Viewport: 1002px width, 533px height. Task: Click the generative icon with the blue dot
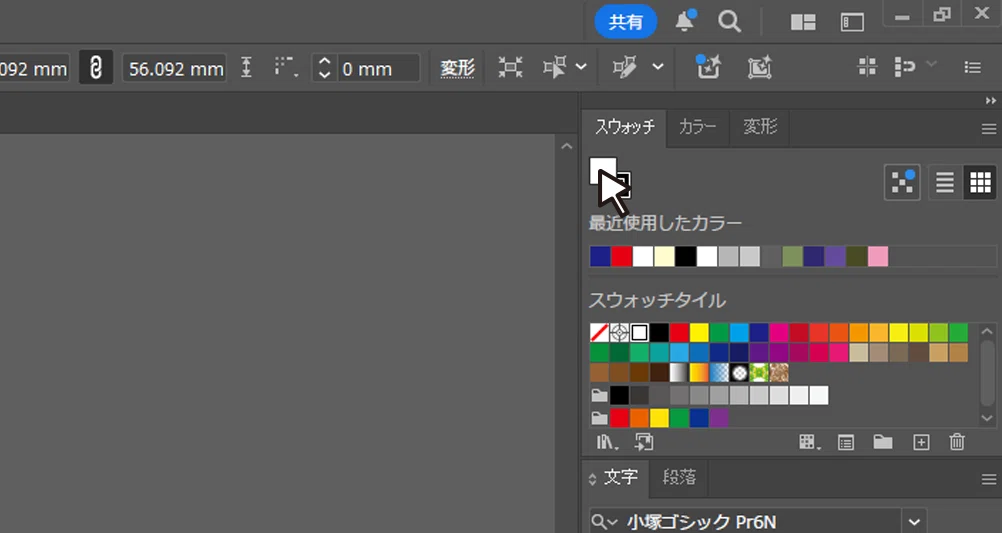[708, 66]
